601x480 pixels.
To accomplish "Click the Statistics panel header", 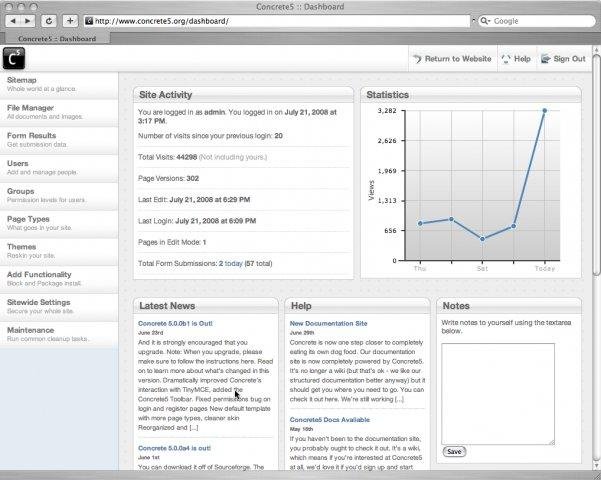I will point(471,95).
